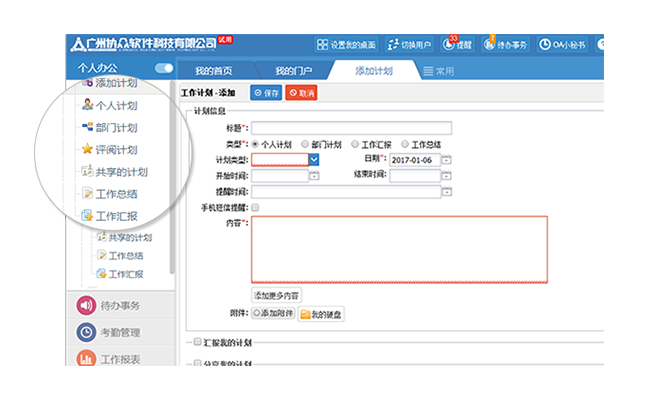670x412 pixels.
Task: Open the 计划类型 dropdown arrow
Action: tap(314, 159)
